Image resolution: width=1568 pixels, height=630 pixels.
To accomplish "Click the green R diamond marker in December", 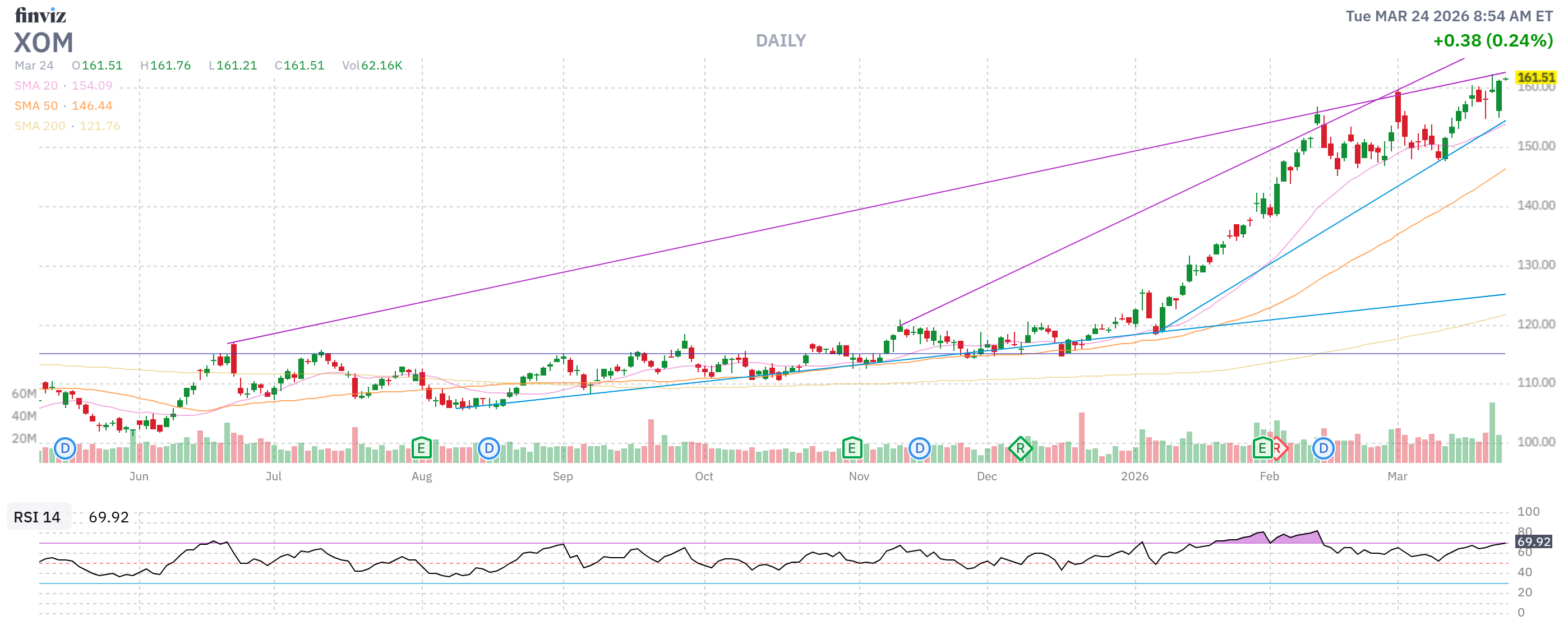I will pyautogui.click(x=1020, y=450).
